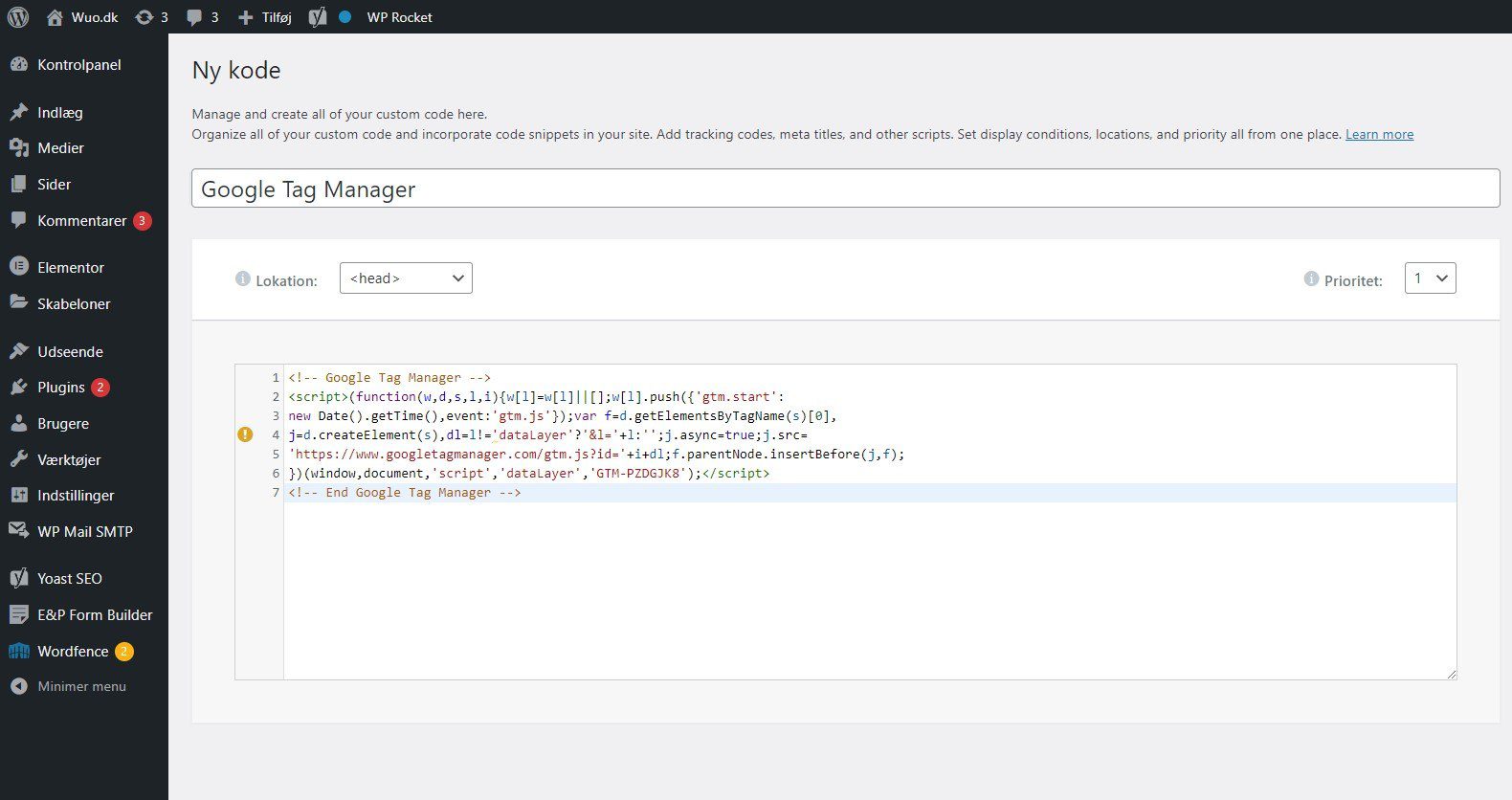The width and height of the screenshot is (1512, 800).
Task: Click the Brugere user icon
Action: 19,423
